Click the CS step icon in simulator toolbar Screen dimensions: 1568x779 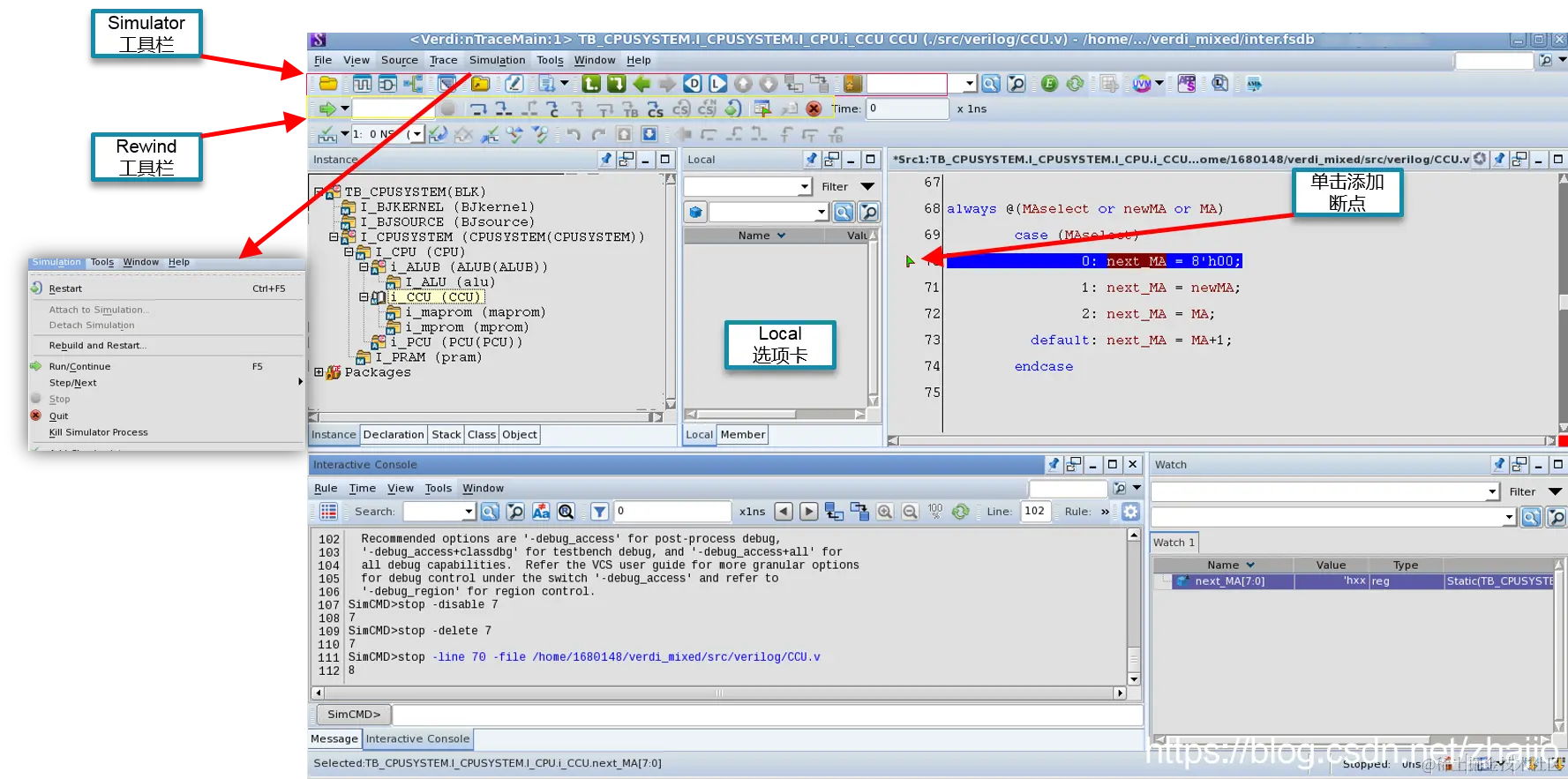656,109
